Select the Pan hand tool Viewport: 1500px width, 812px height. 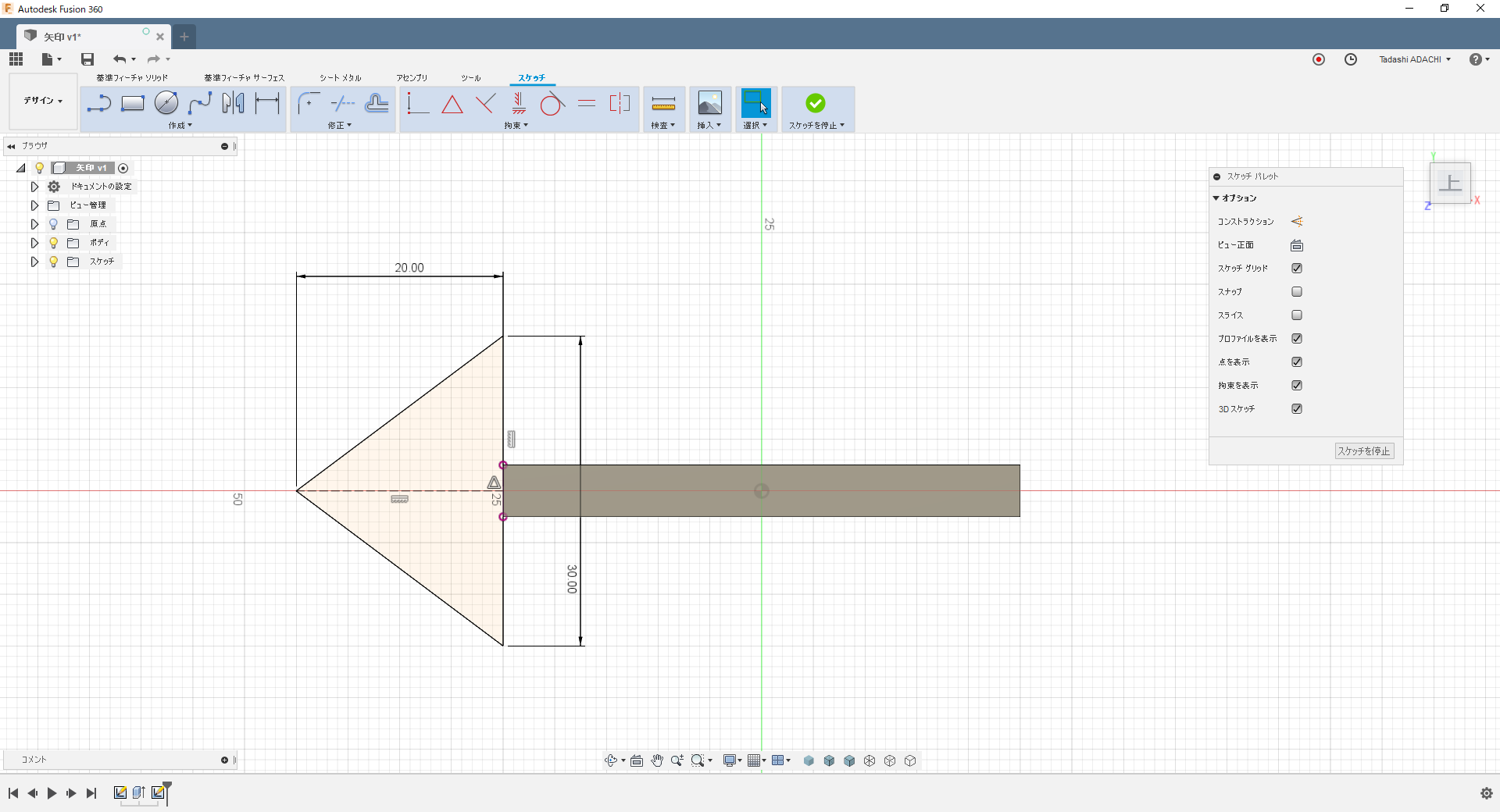click(x=657, y=760)
